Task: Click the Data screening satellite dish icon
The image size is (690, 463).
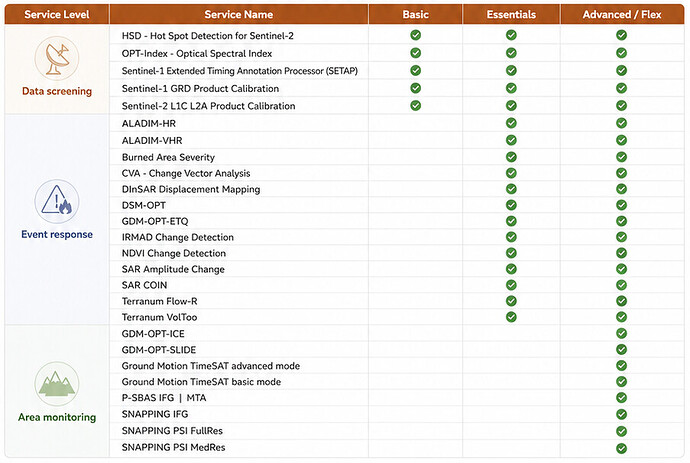Action: click(x=57, y=59)
